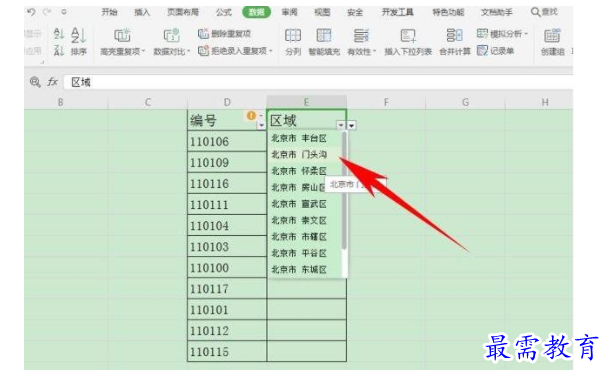This screenshot has height=379, width=607.
Task: Choose 北京市 平谷区 from the list
Action: tap(299, 253)
